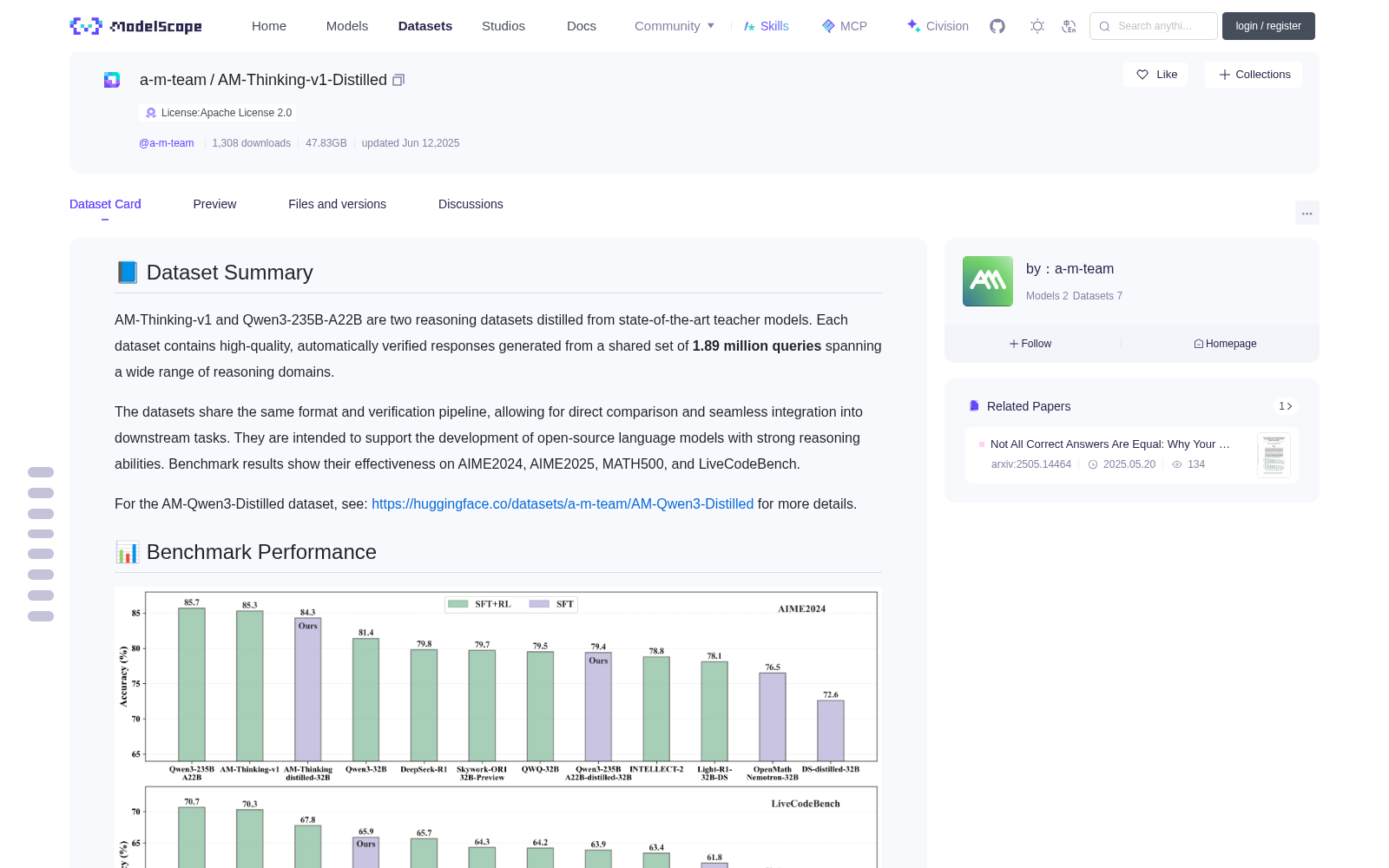1389x868 pixels.
Task: Switch language with the translate icon
Action: point(1069,26)
